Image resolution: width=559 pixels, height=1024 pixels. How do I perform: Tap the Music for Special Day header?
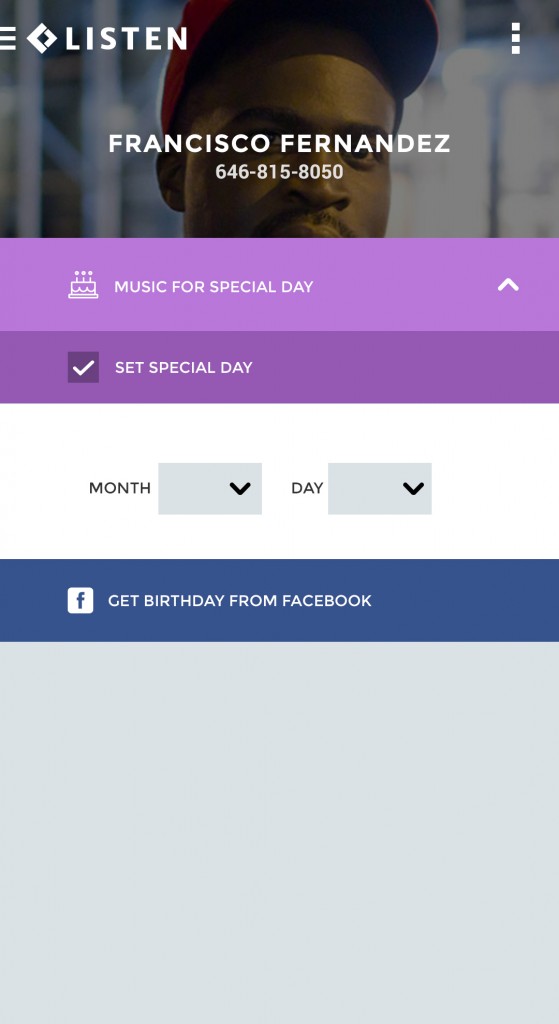point(280,285)
